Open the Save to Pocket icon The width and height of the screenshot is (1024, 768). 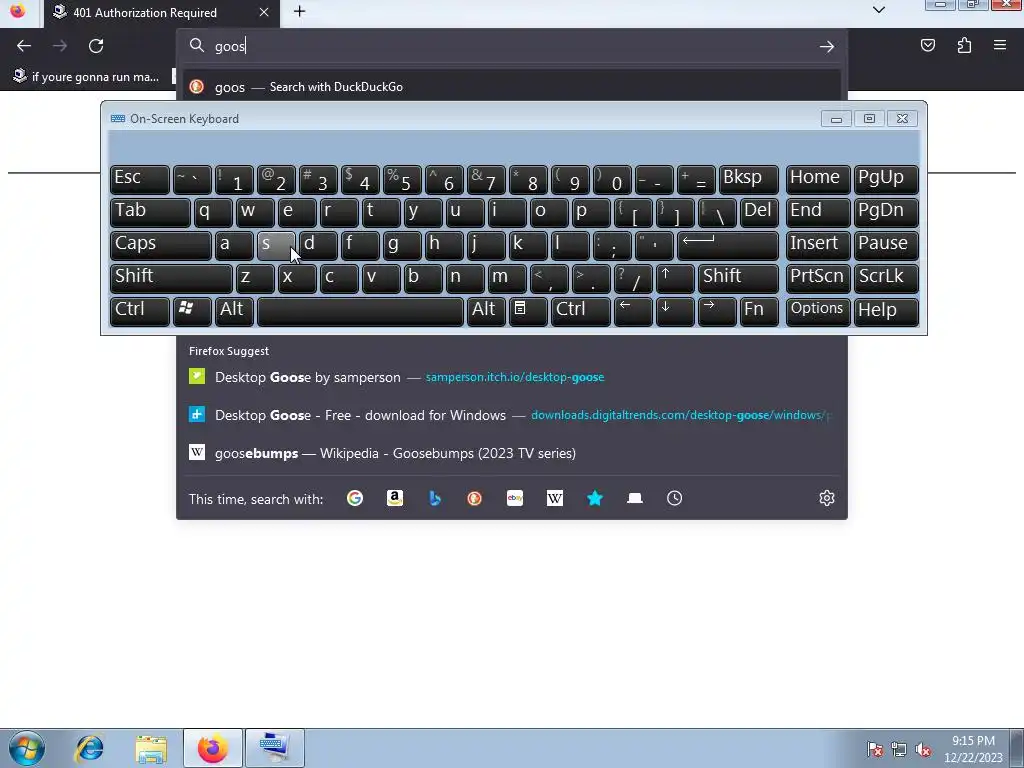(x=928, y=46)
